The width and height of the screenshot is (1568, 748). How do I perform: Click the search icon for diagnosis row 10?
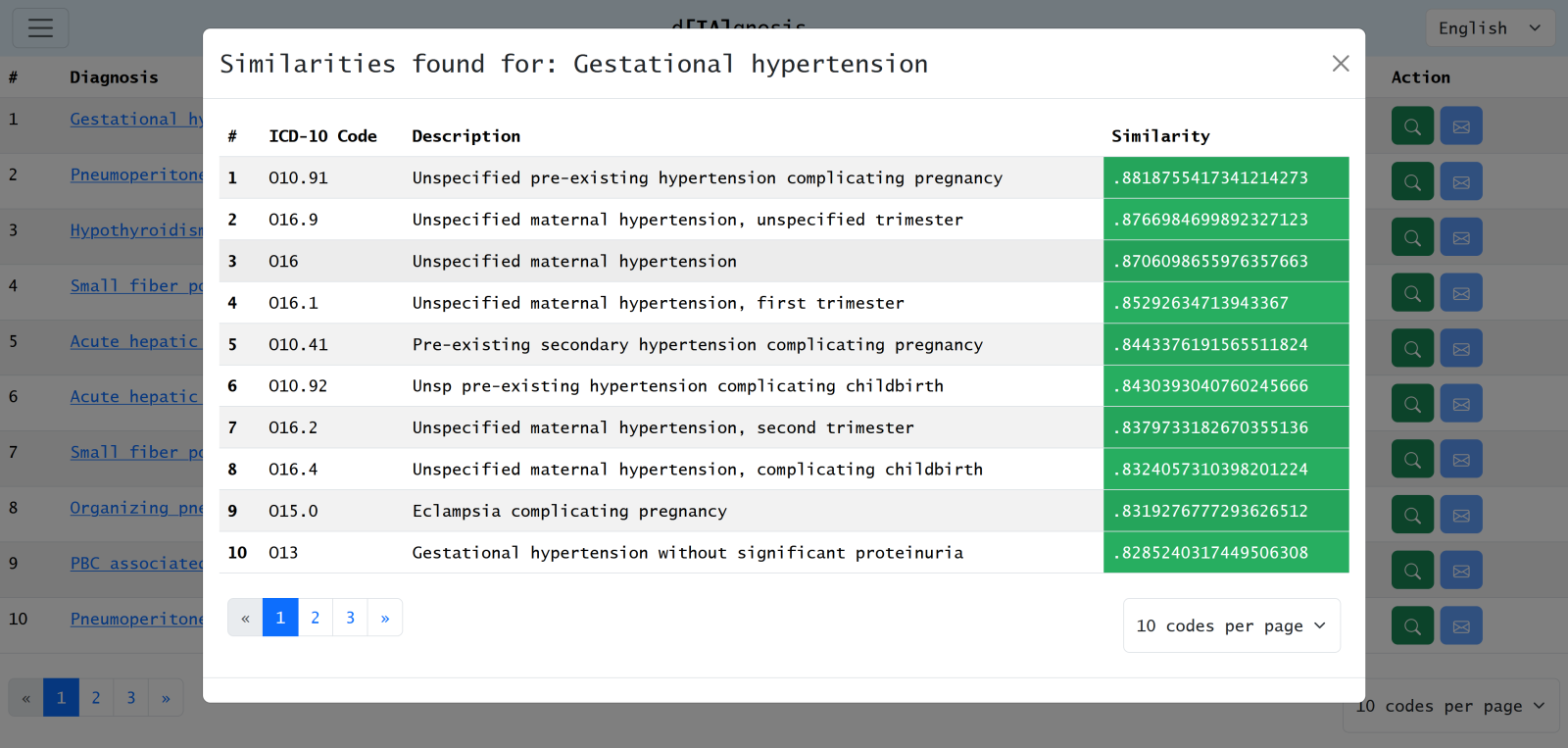tap(1412, 625)
